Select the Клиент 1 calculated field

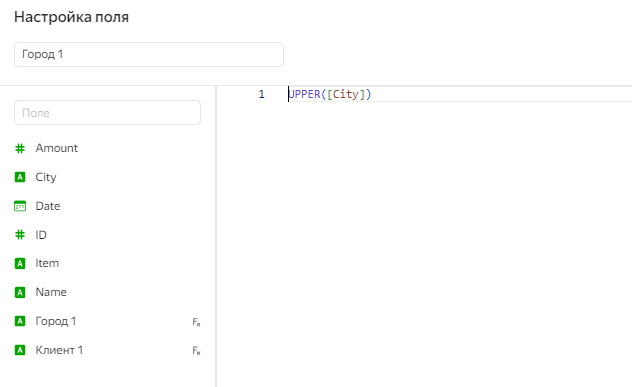click(107, 350)
